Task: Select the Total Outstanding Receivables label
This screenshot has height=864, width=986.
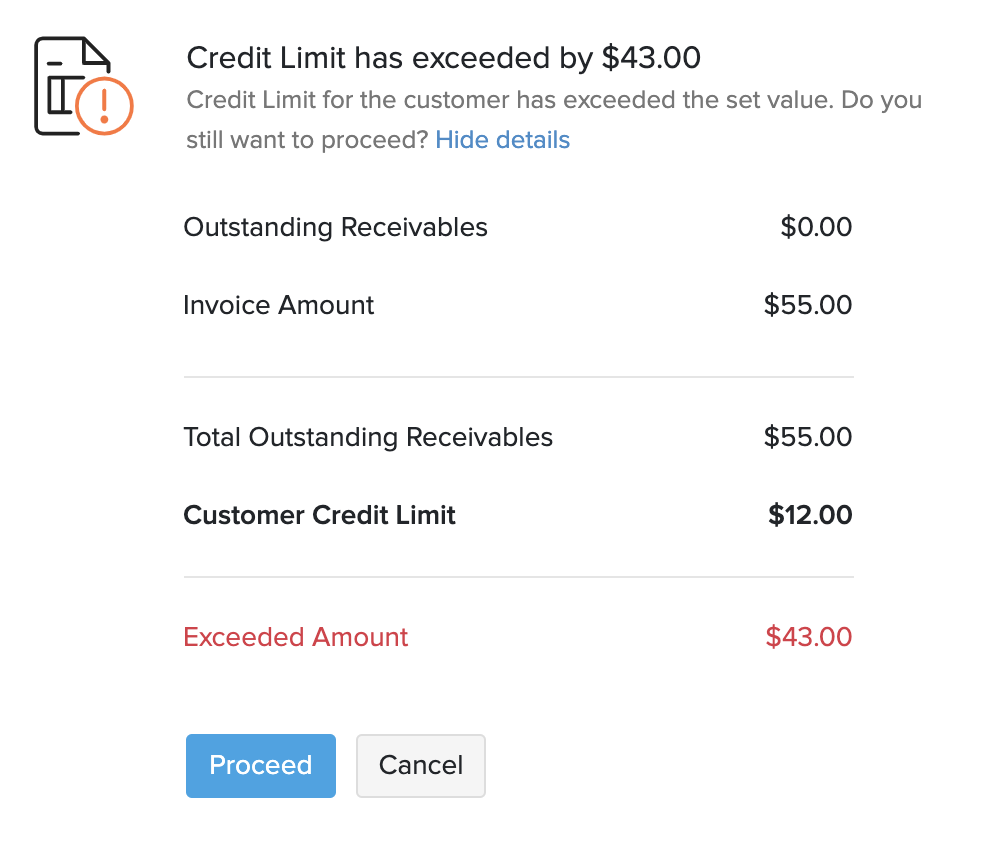Action: coord(368,437)
